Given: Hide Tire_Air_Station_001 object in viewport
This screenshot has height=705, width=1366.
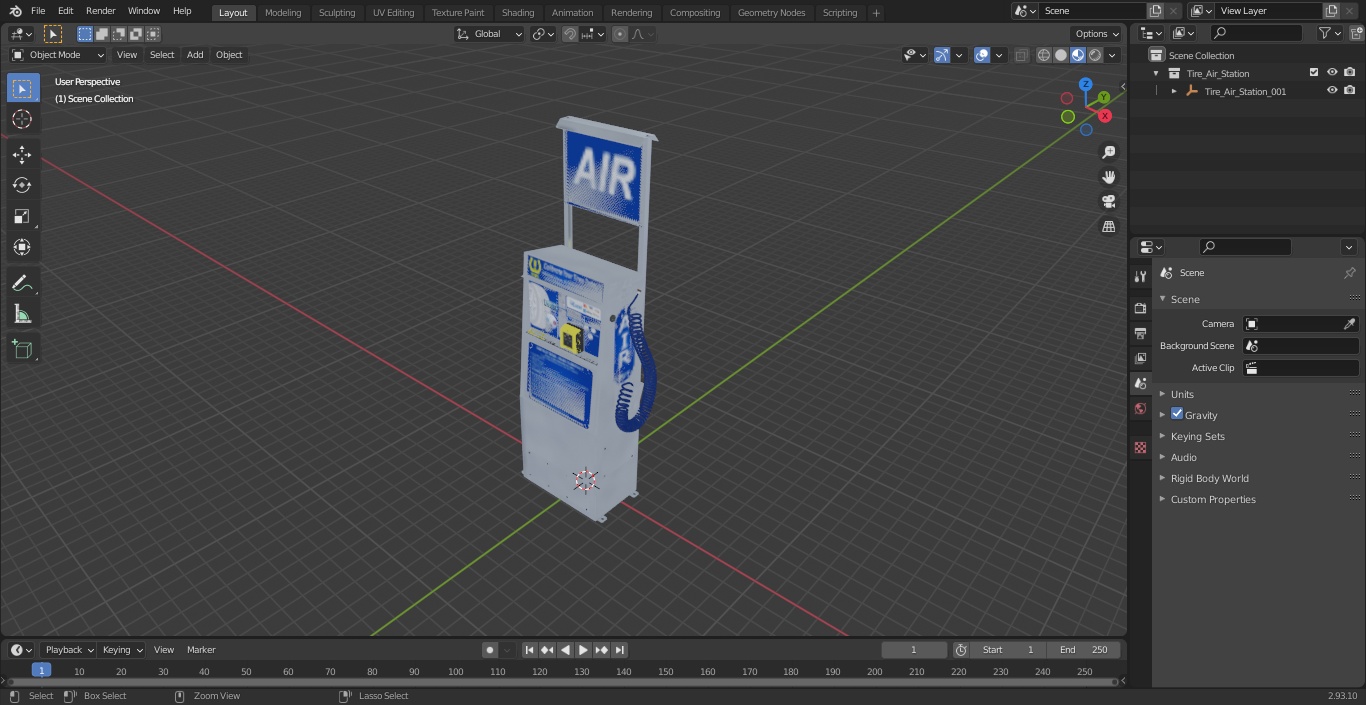Looking at the screenshot, I should point(1332,91).
